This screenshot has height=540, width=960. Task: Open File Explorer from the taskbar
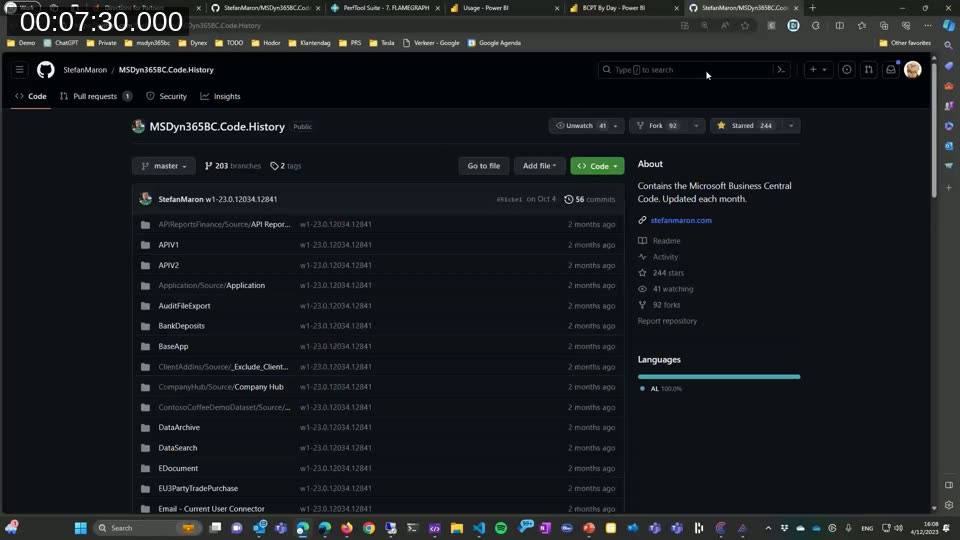click(457, 528)
